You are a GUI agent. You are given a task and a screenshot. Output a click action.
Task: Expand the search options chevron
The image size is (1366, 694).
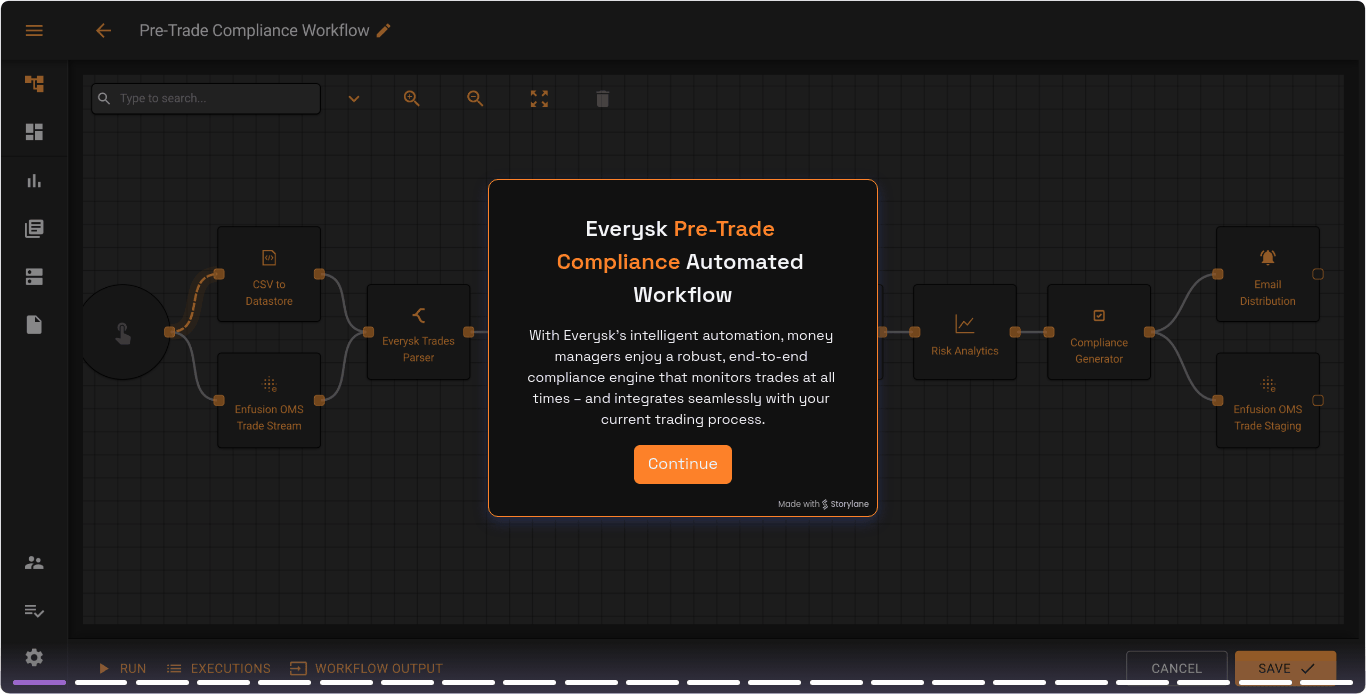354,99
